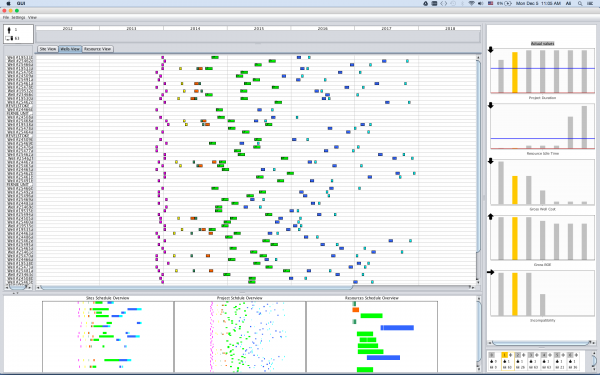Click the date and time in menu bar
The width and height of the screenshot is (600, 375).
pos(538,3)
